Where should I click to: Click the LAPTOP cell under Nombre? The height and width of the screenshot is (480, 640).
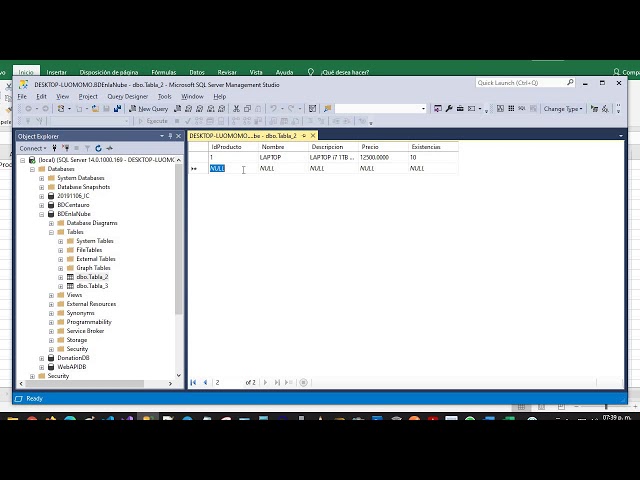tap(283, 158)
